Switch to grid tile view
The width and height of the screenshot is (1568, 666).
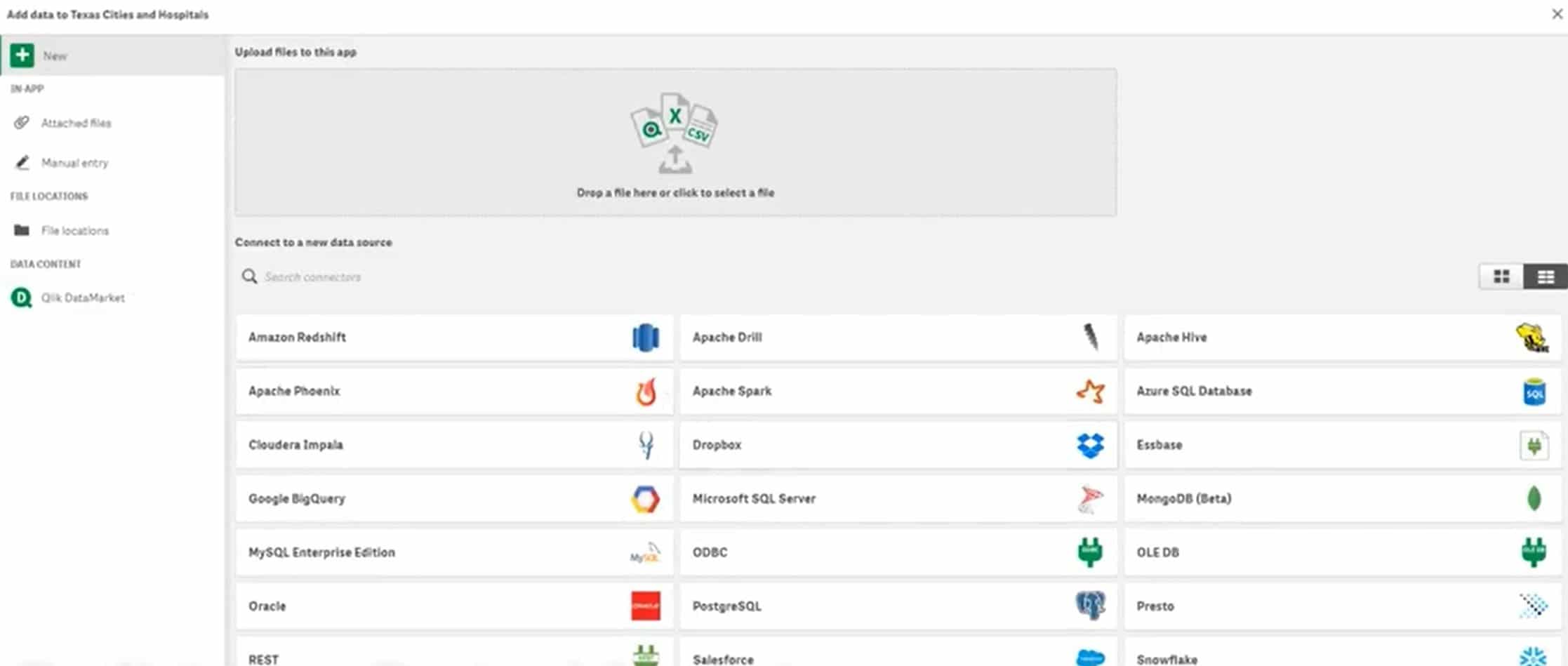1501,277
